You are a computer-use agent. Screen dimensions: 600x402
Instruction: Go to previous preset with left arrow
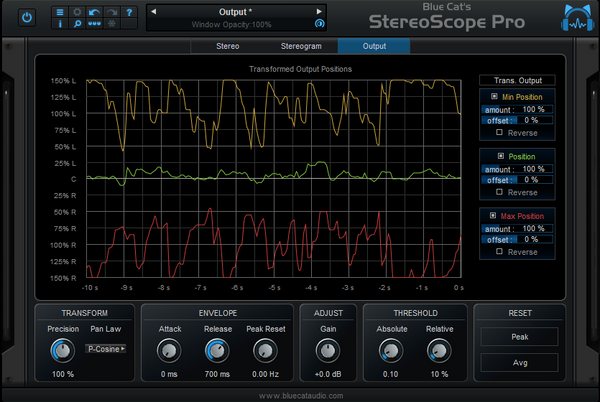154,12
